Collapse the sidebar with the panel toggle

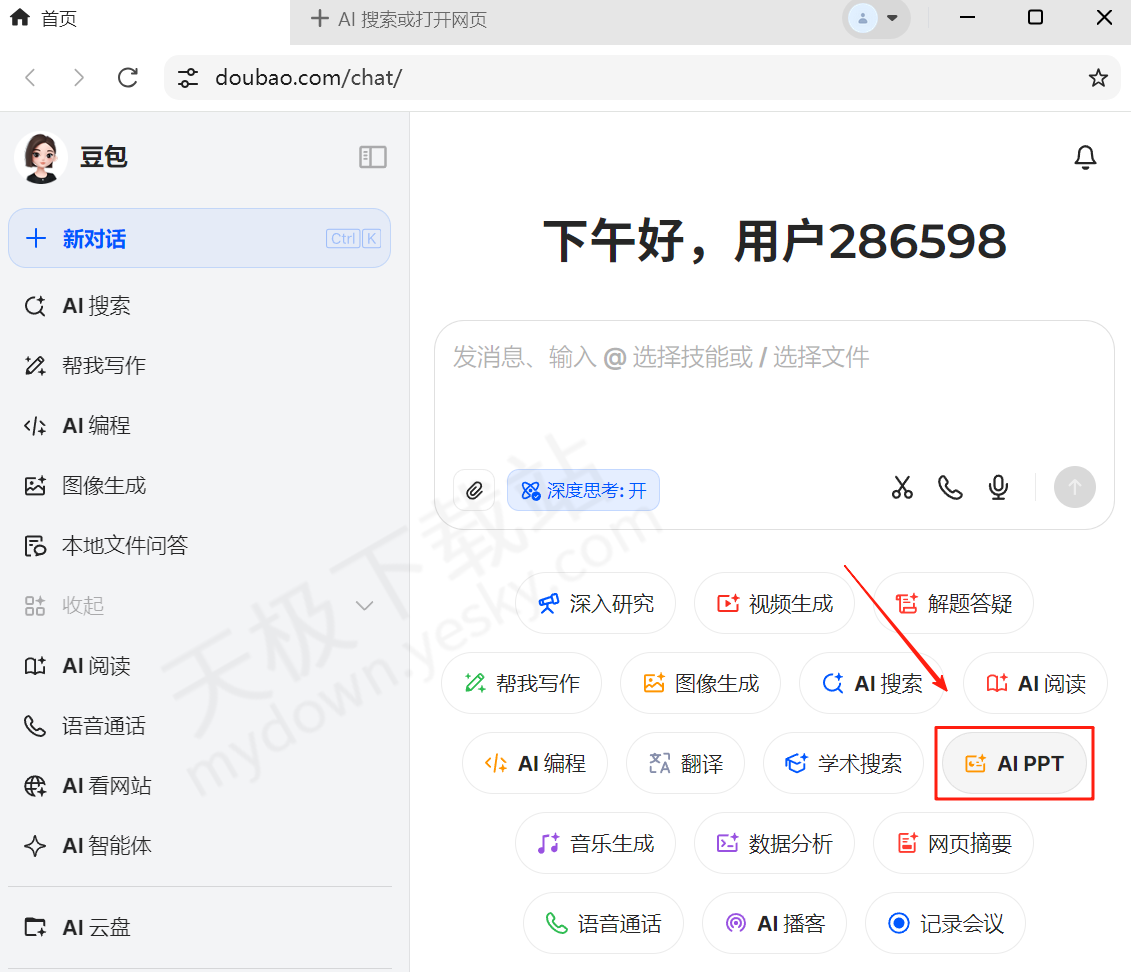pyautogui.click(x=372, y=157)
